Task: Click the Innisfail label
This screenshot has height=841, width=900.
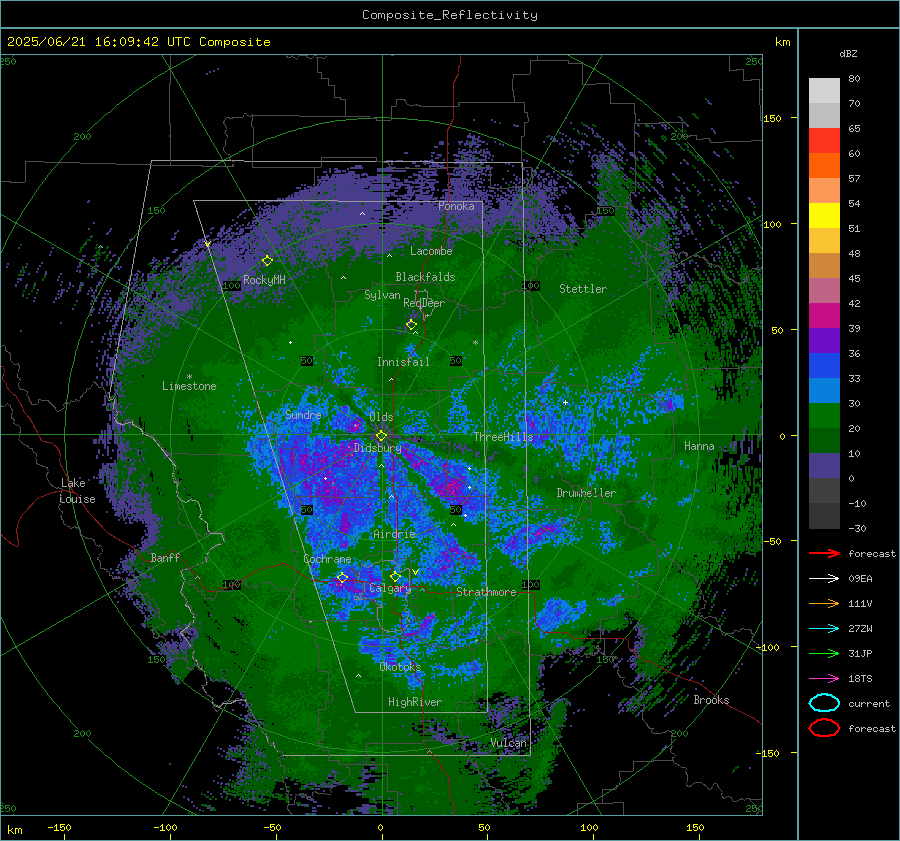Action: point(403,362)
